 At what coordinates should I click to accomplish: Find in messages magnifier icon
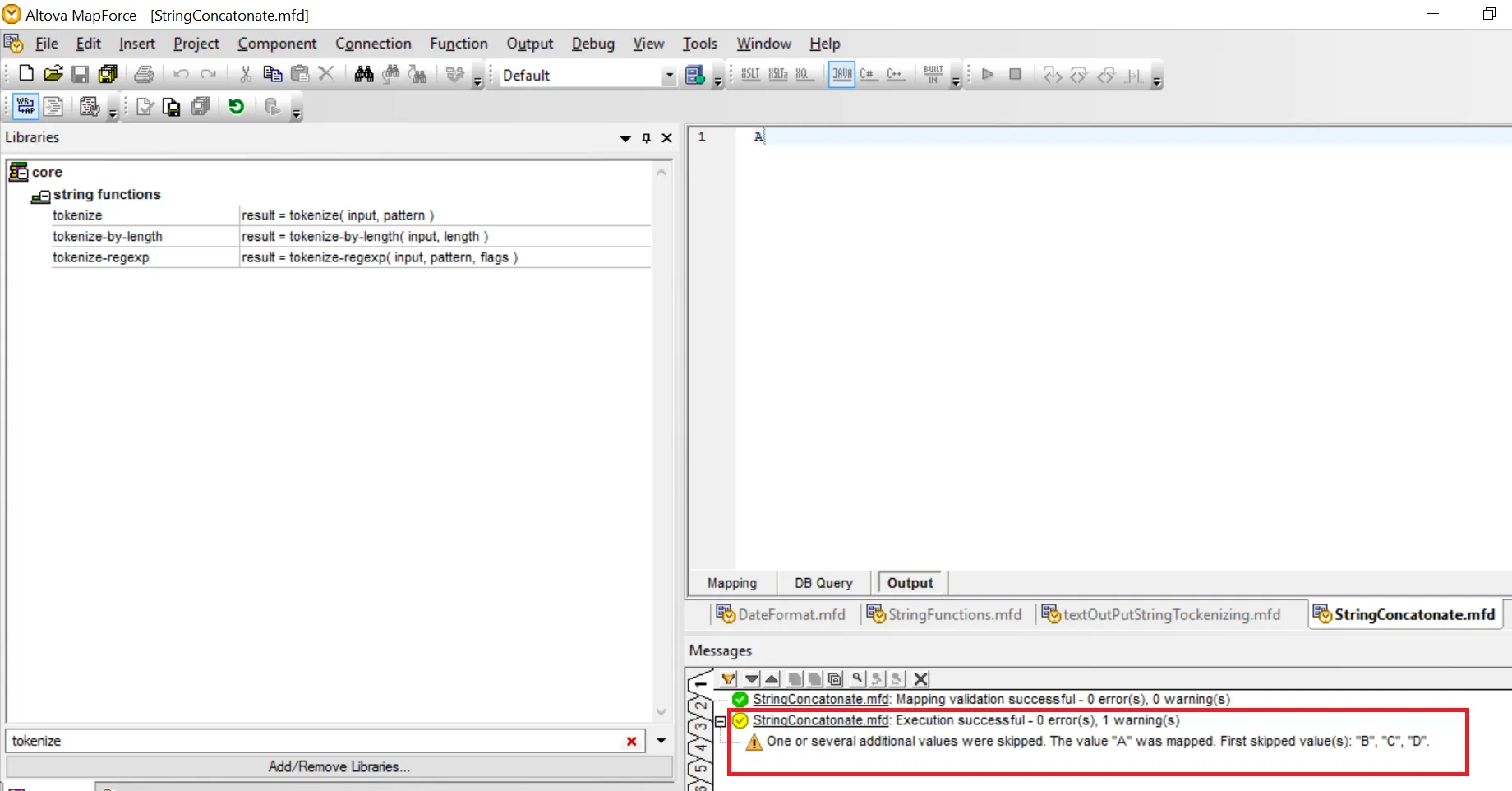click(x=857, y=679)
